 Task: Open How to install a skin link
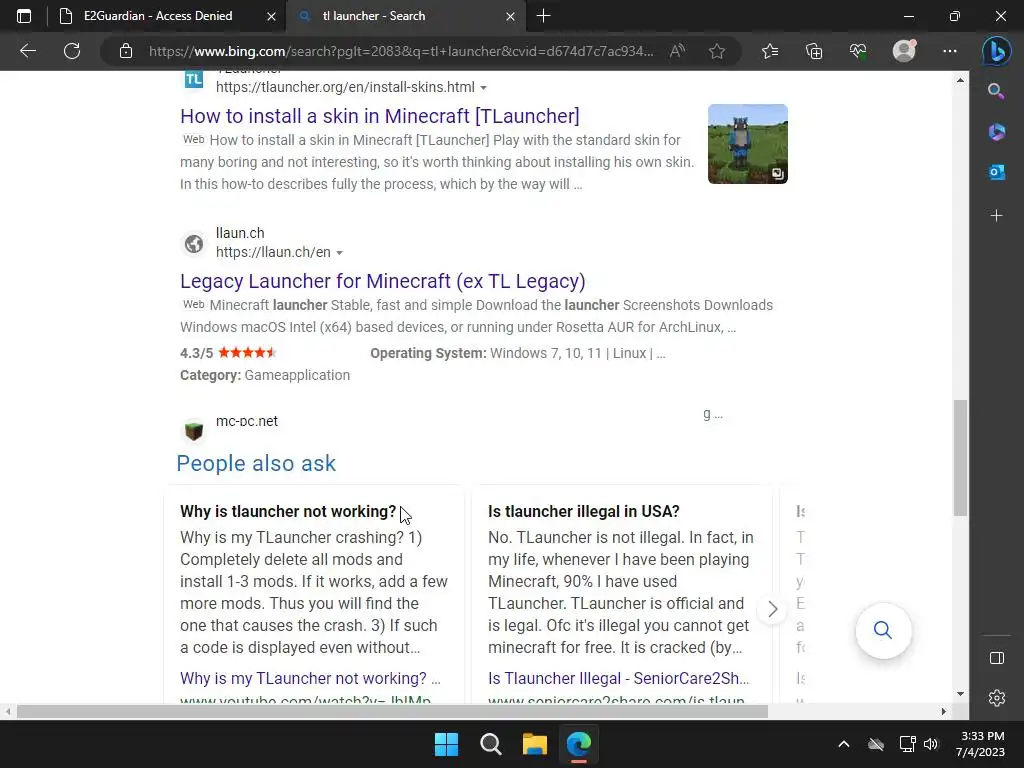(x=379, y=116)
